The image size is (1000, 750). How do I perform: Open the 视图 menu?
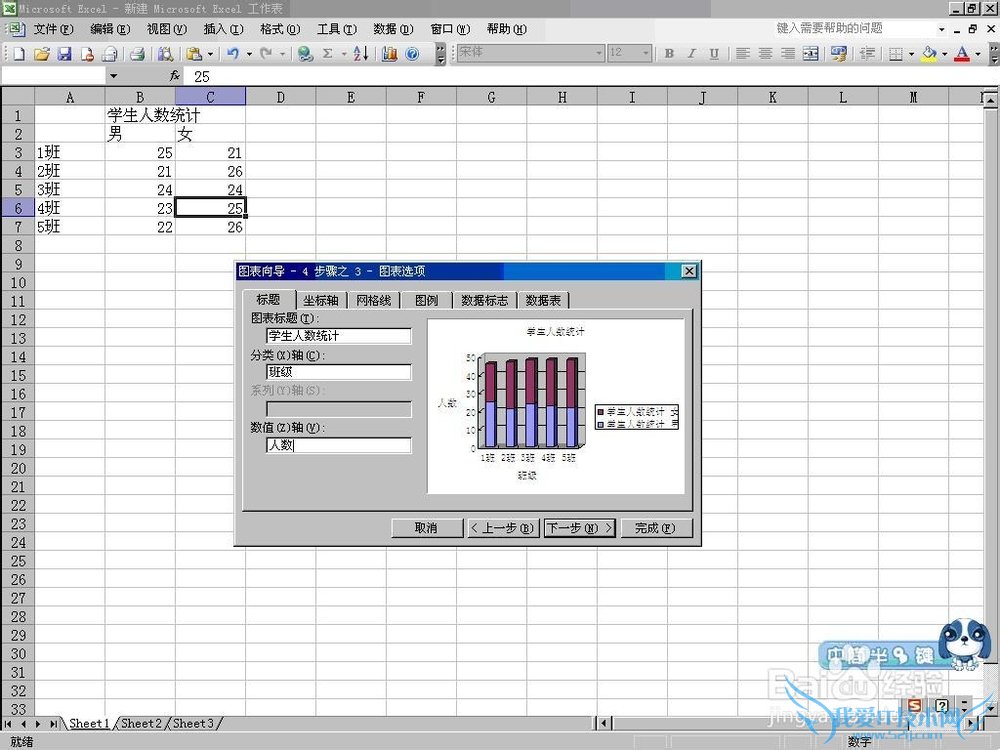tap(166, 29)
